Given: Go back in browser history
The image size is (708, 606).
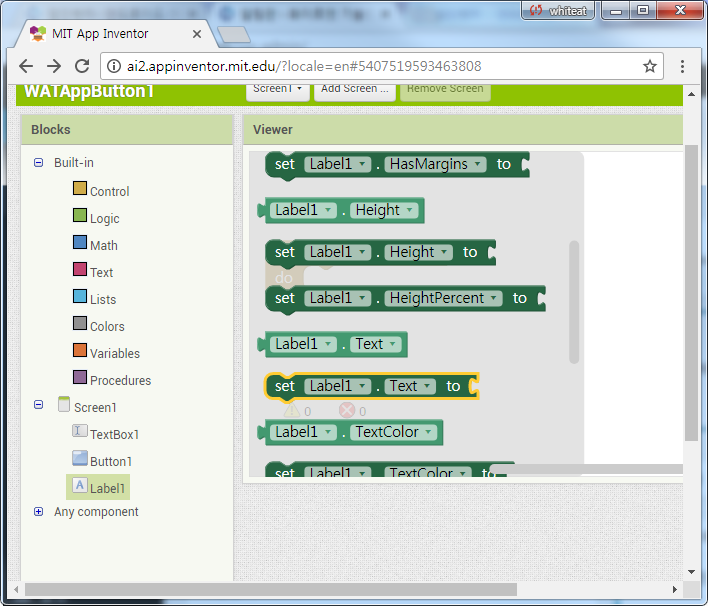Looking at the screenshot, I should tap(26, 66).
